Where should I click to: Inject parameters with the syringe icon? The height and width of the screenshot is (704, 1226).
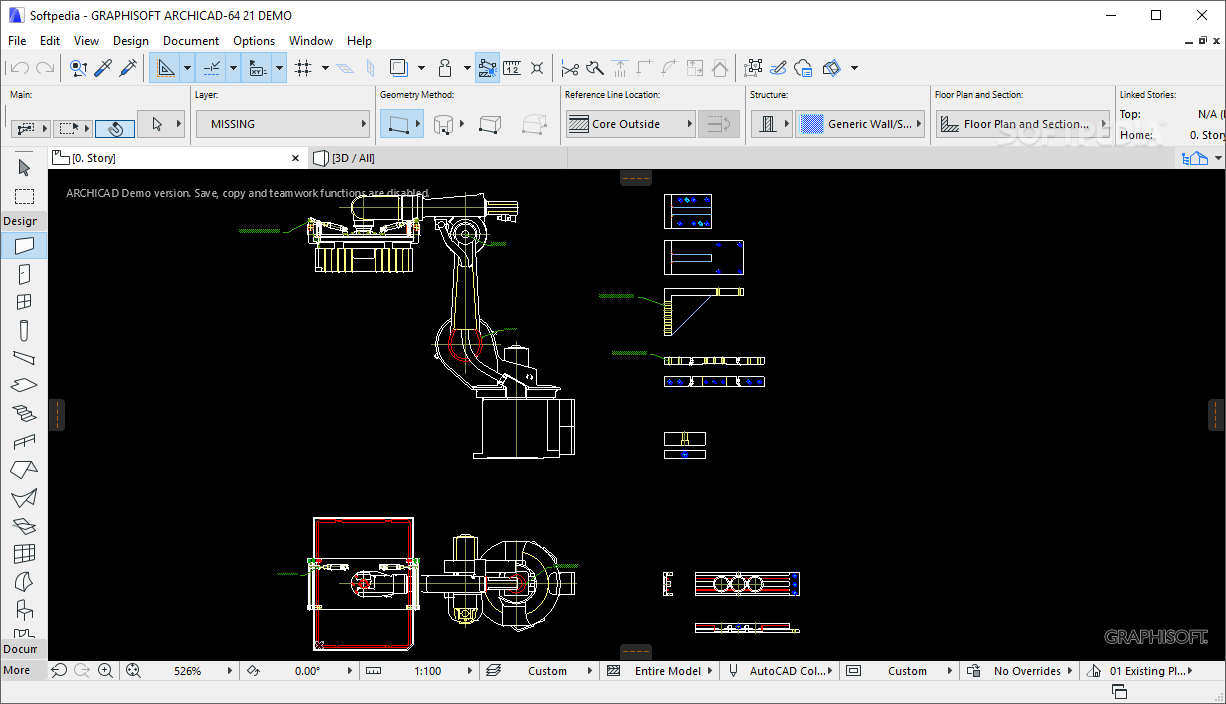[x=129, y=68]
